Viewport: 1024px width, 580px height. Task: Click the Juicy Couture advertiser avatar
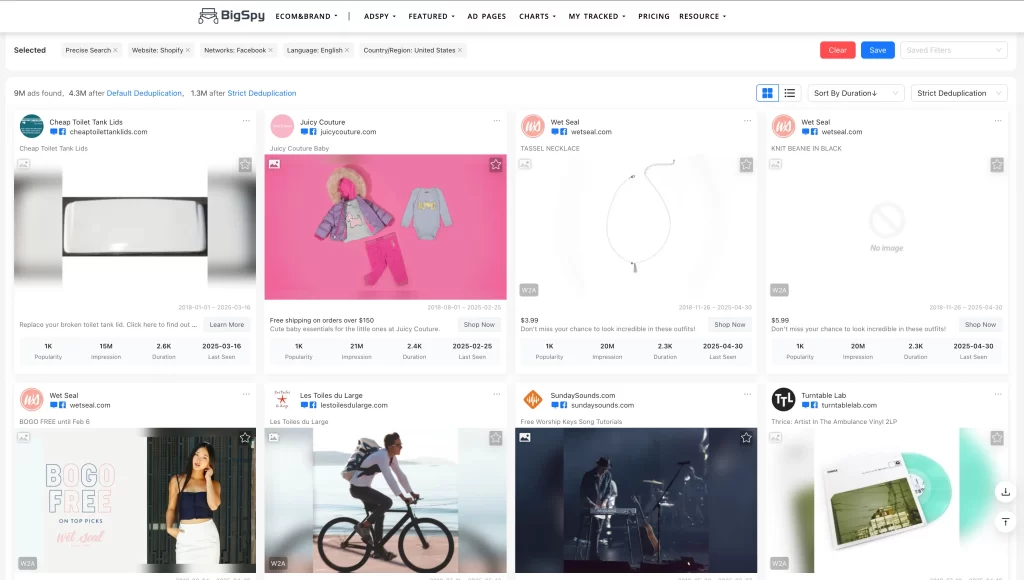[282, 126]
